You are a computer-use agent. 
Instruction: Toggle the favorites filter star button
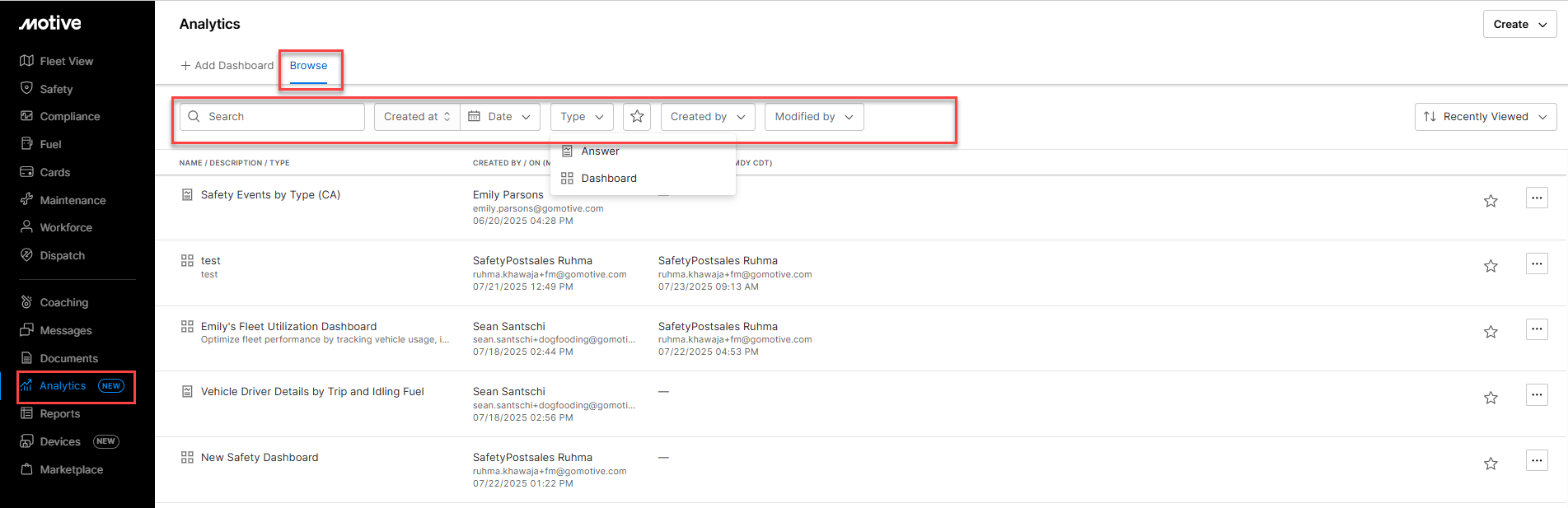[637, 117]
